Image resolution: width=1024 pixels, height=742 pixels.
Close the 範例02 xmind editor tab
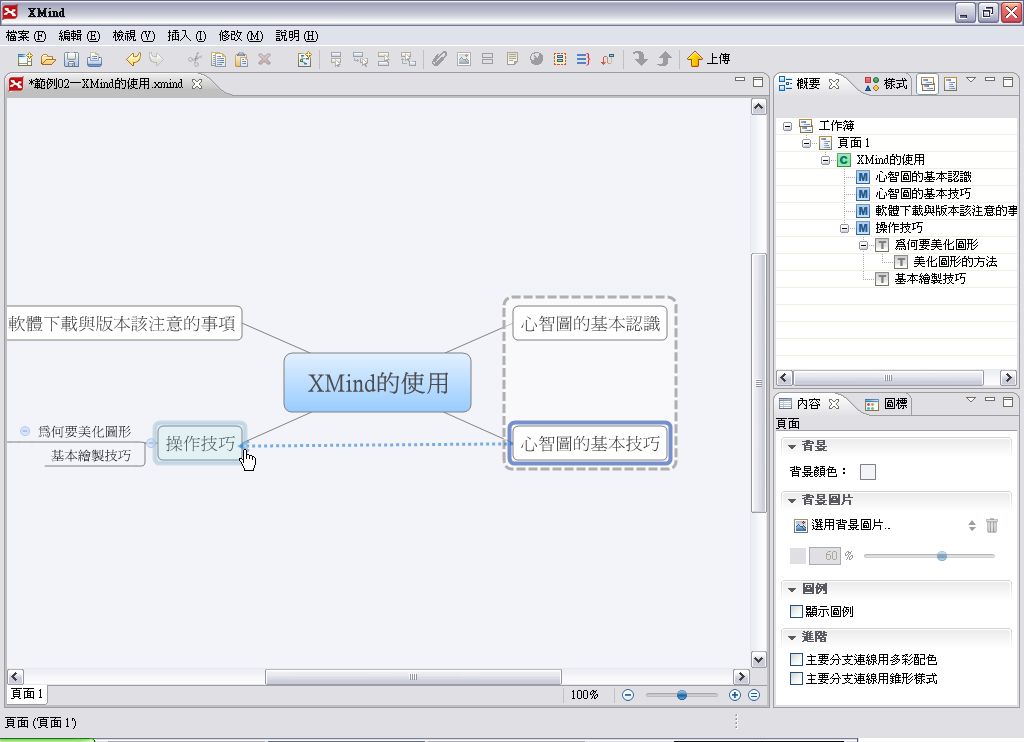[197, 84]
